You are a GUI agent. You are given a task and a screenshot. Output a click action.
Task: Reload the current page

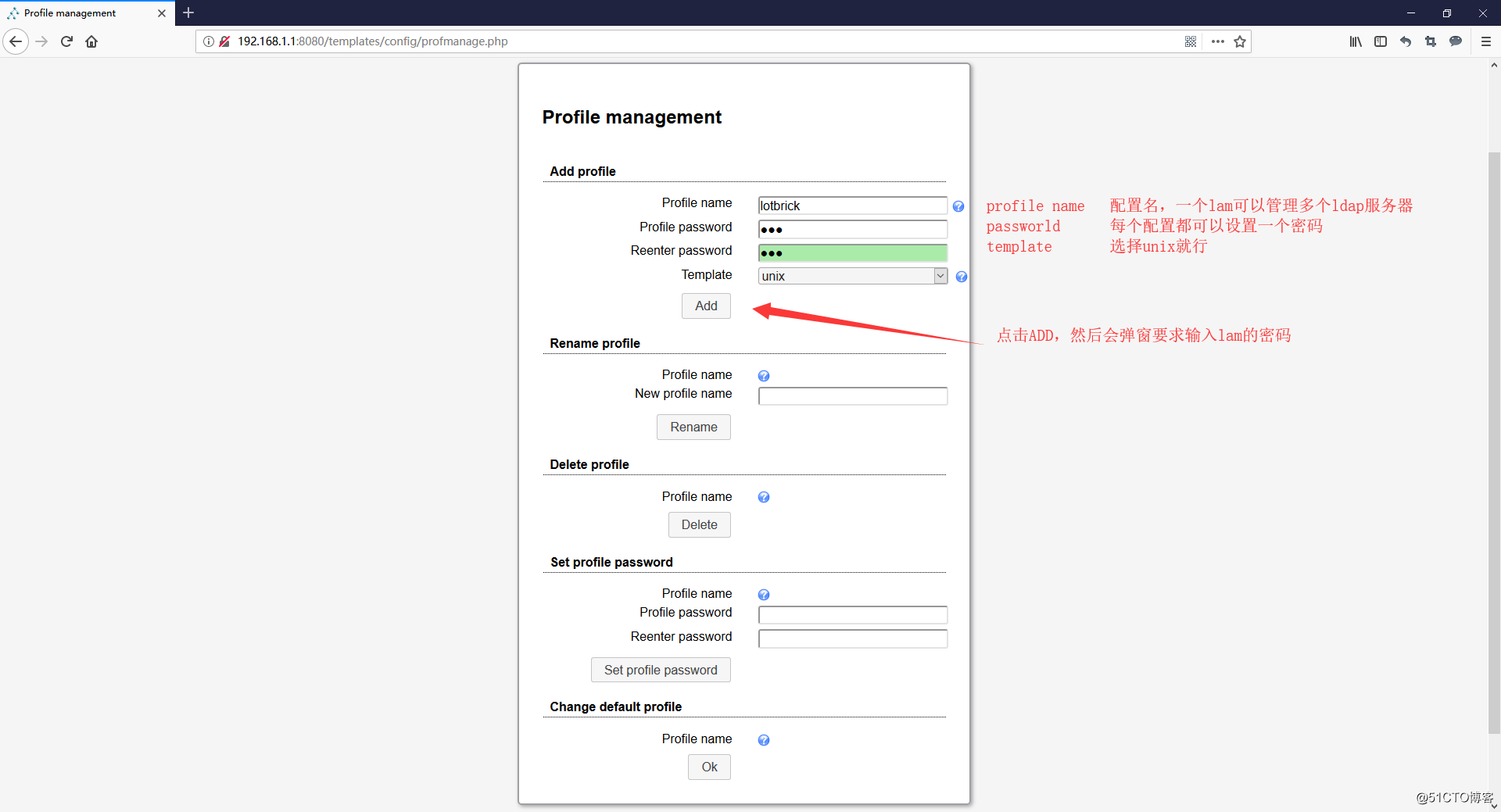pyautogui.click(x=67, y=41)
